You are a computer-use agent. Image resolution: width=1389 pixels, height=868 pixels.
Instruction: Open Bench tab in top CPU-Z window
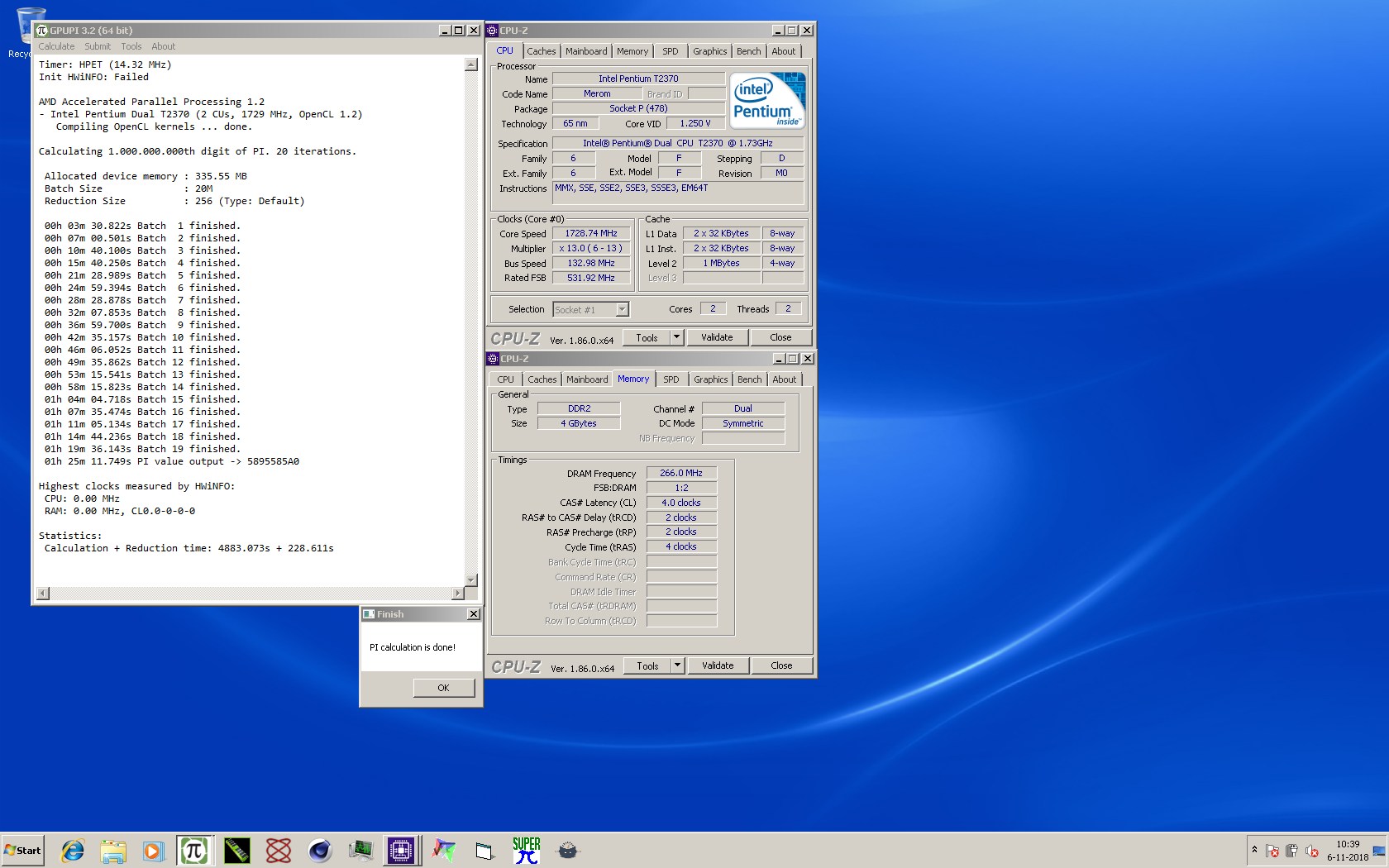coord(749,51)
